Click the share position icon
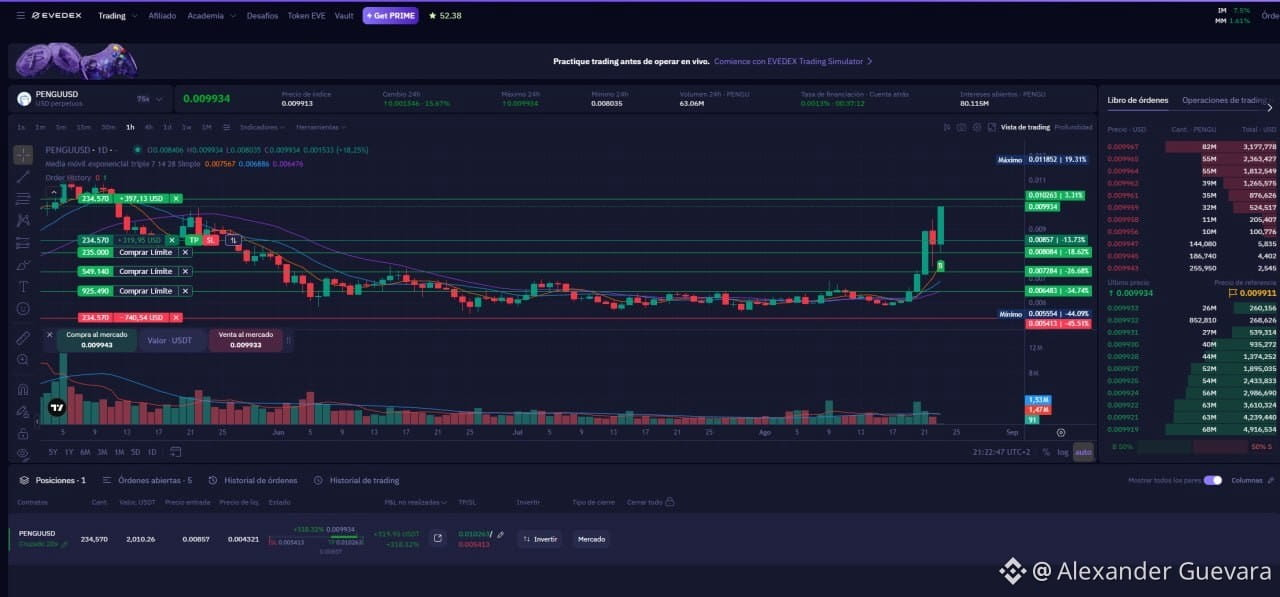 point(437,538)
